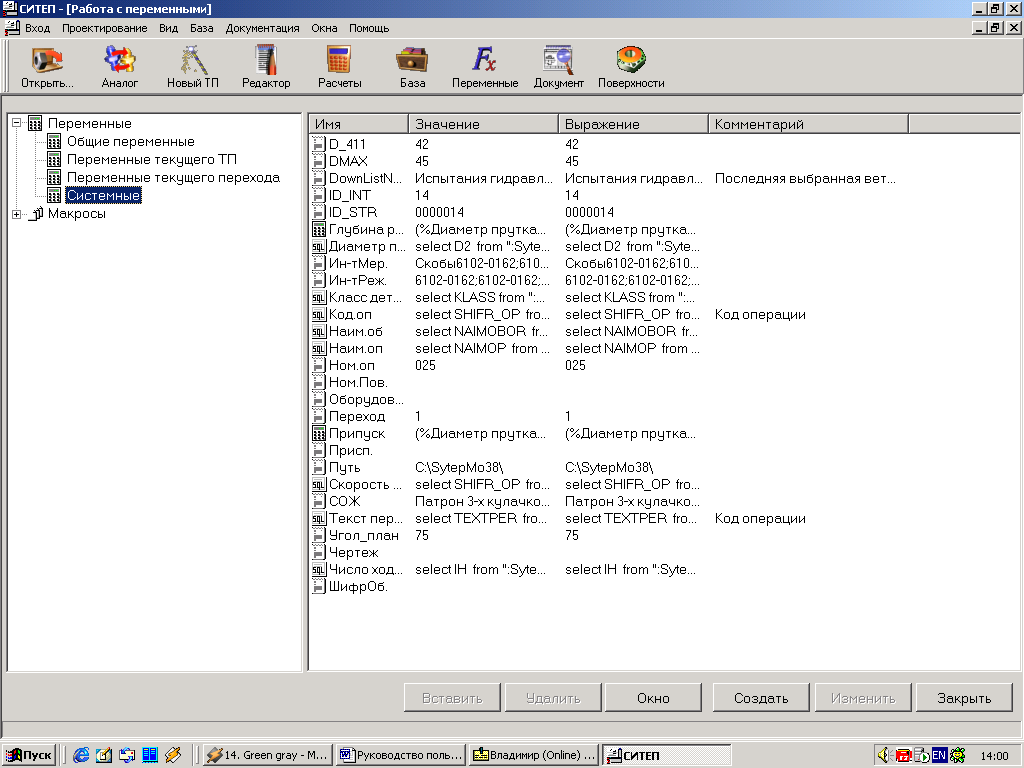Click the SQL icon beside Скорость
Screen dimensions: 1024x768
319,484
